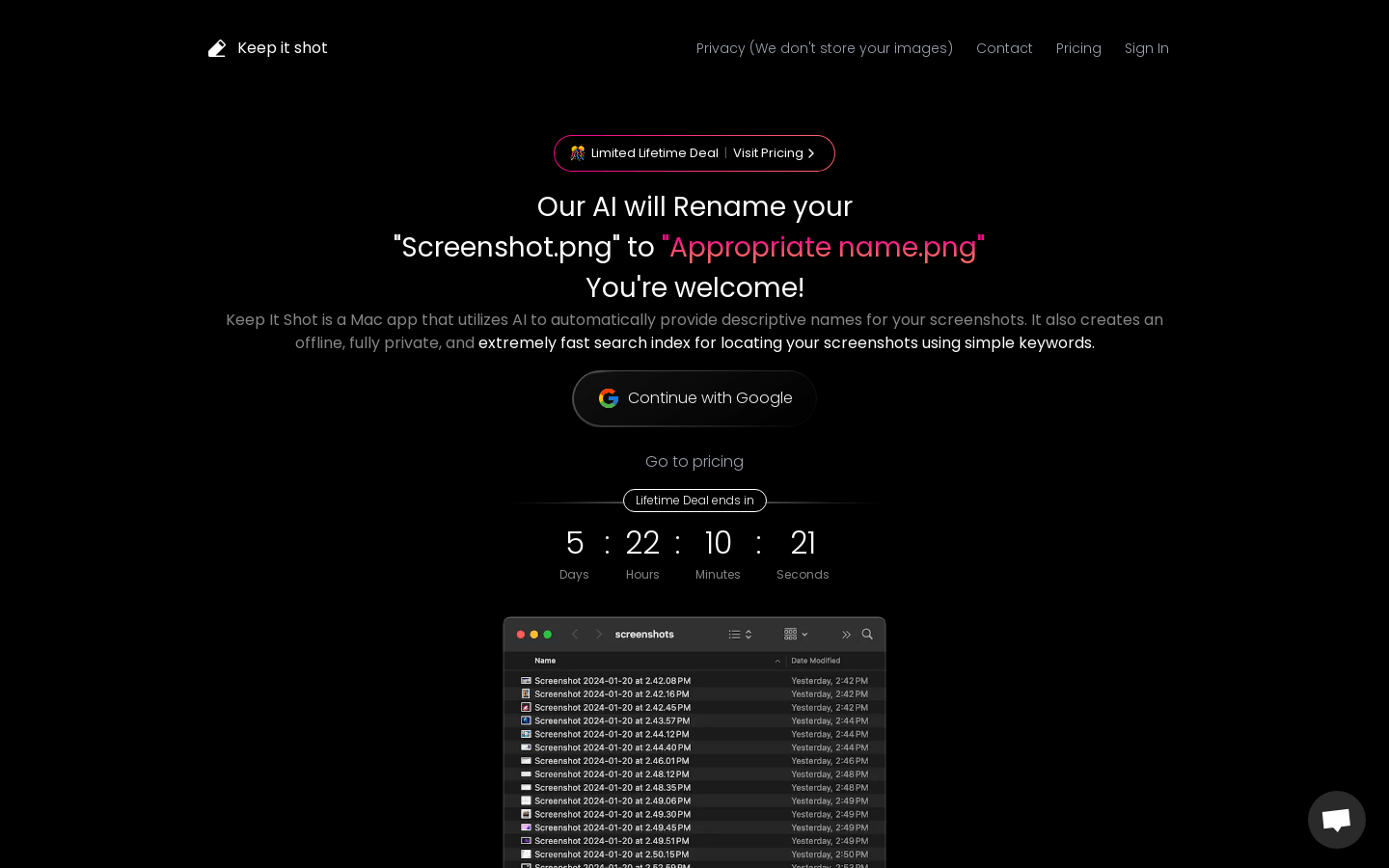Open the Privacy (We don't store your images) link
1389x868 pixels.
coord(825,48)
